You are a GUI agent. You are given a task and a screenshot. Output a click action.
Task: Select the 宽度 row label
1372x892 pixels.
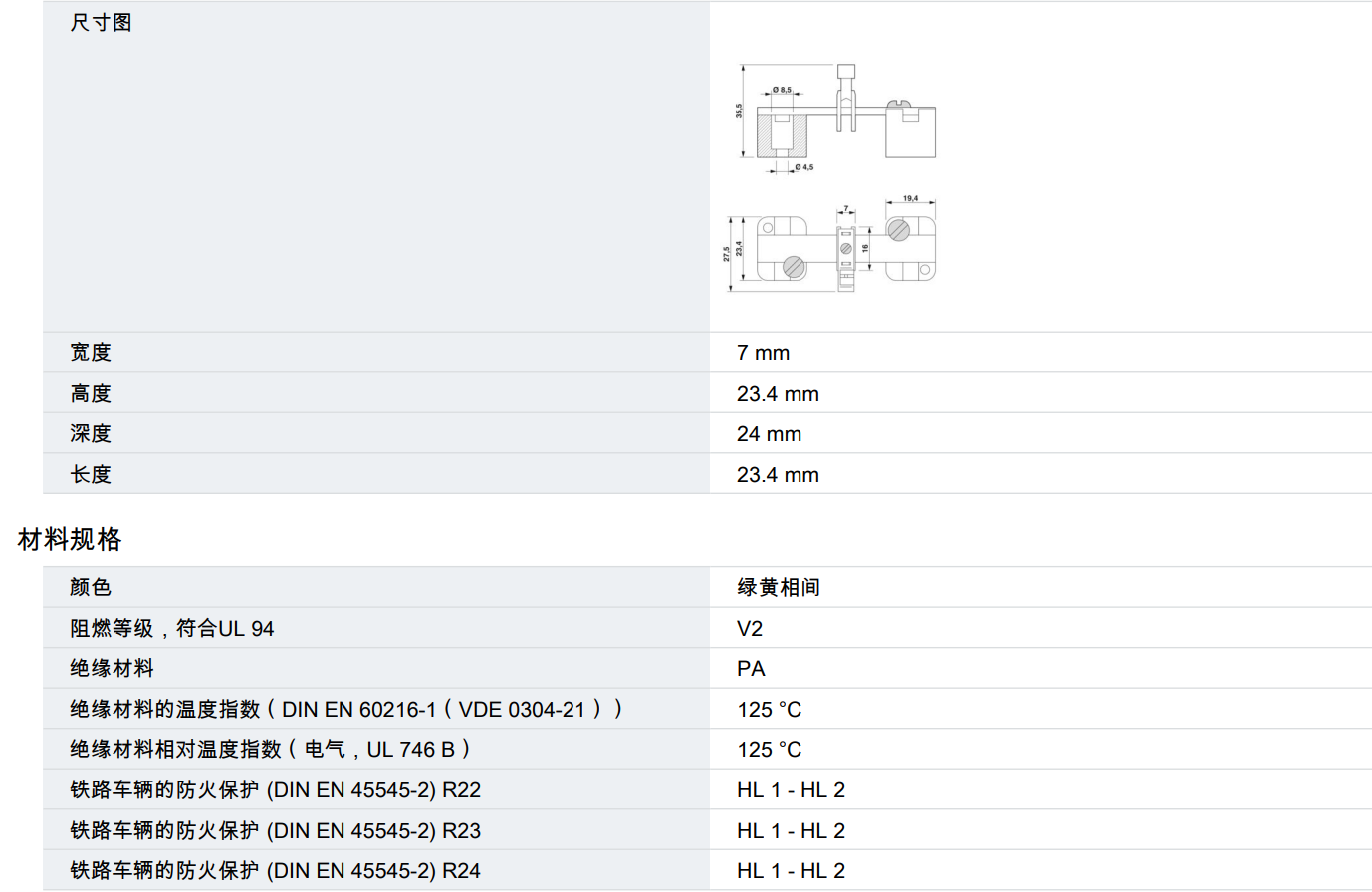coord(91,353)
